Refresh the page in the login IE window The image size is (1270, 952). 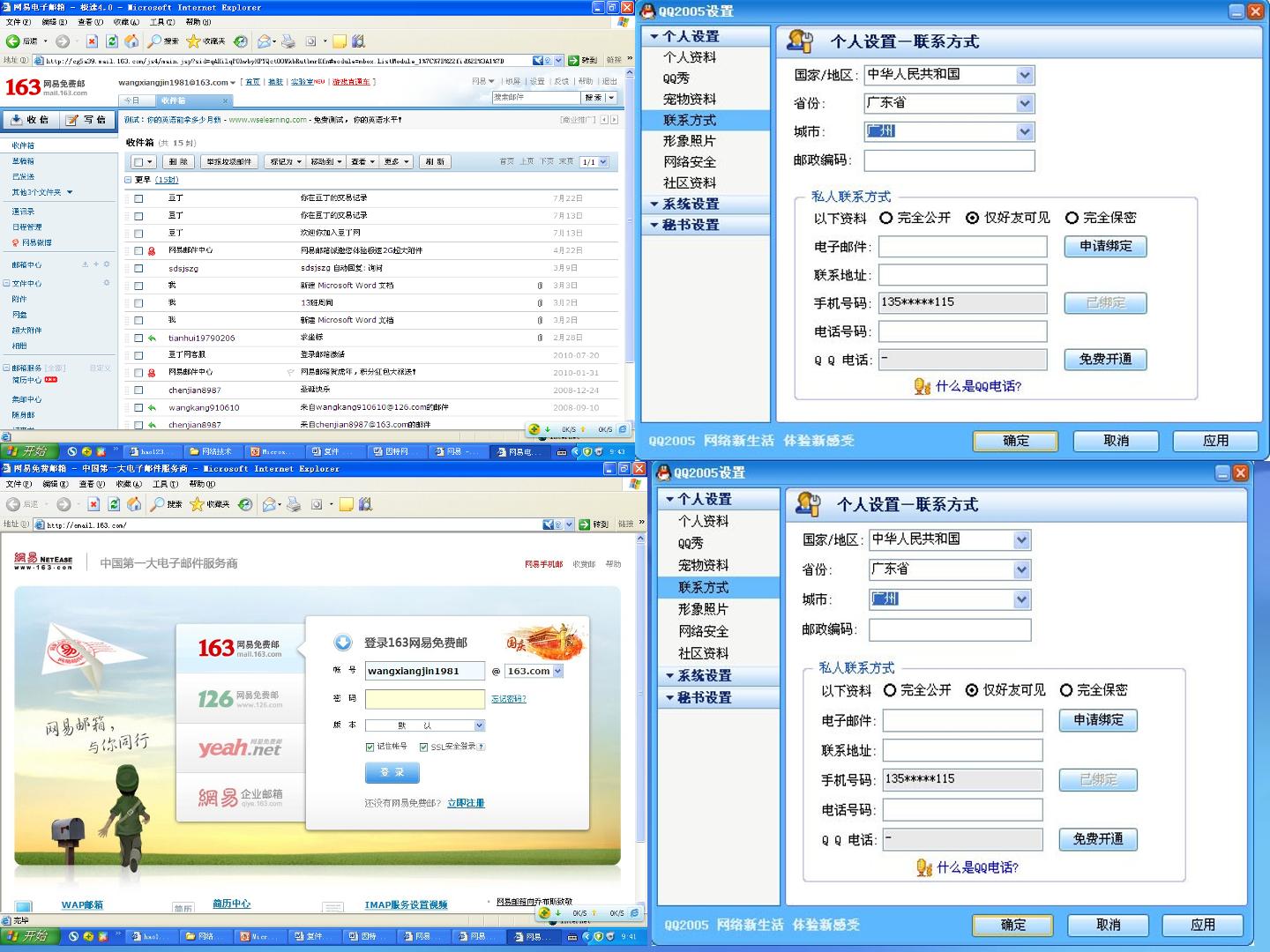[114, 504]
